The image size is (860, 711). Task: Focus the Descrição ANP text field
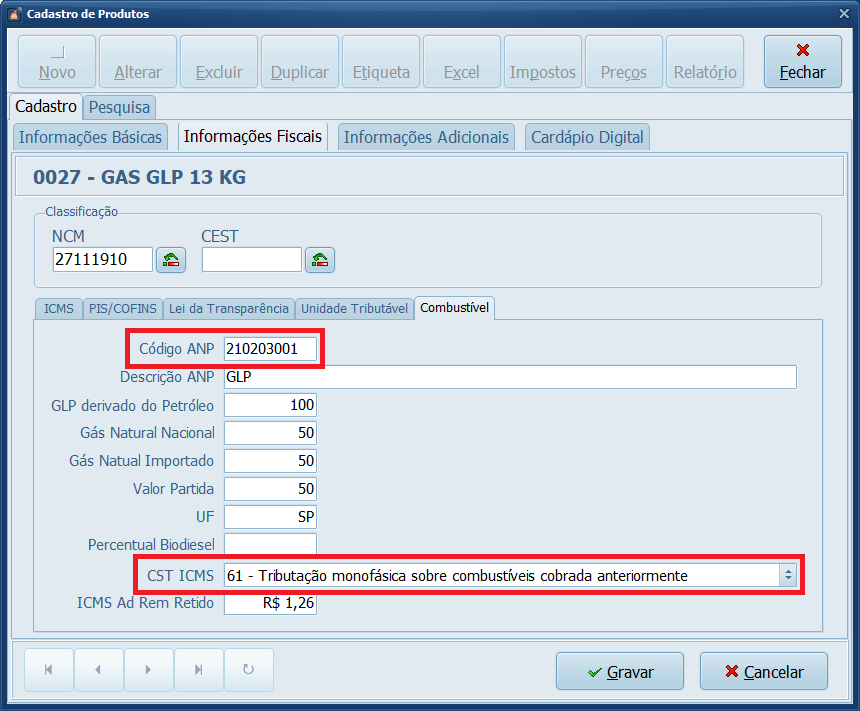tap(509, 377)
